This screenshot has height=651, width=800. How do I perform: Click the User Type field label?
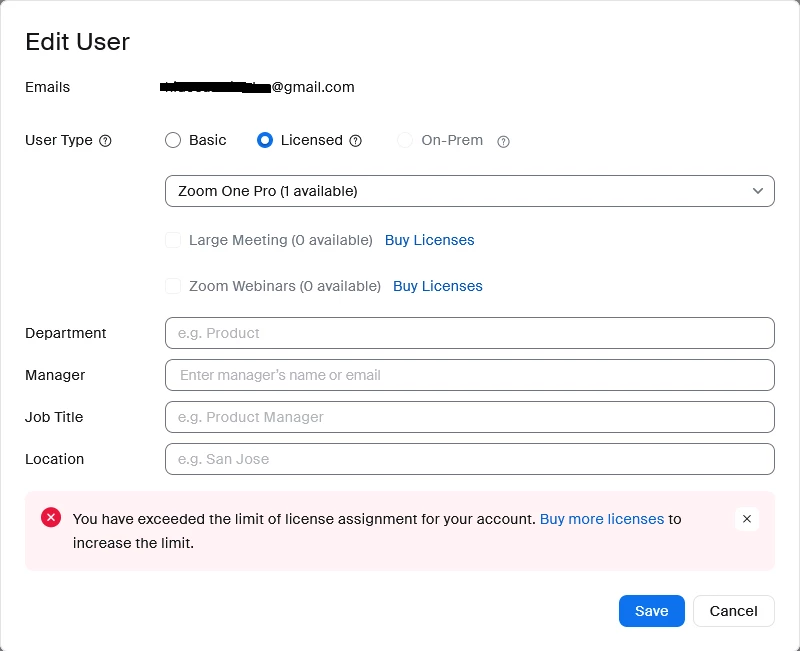point(59,140)
